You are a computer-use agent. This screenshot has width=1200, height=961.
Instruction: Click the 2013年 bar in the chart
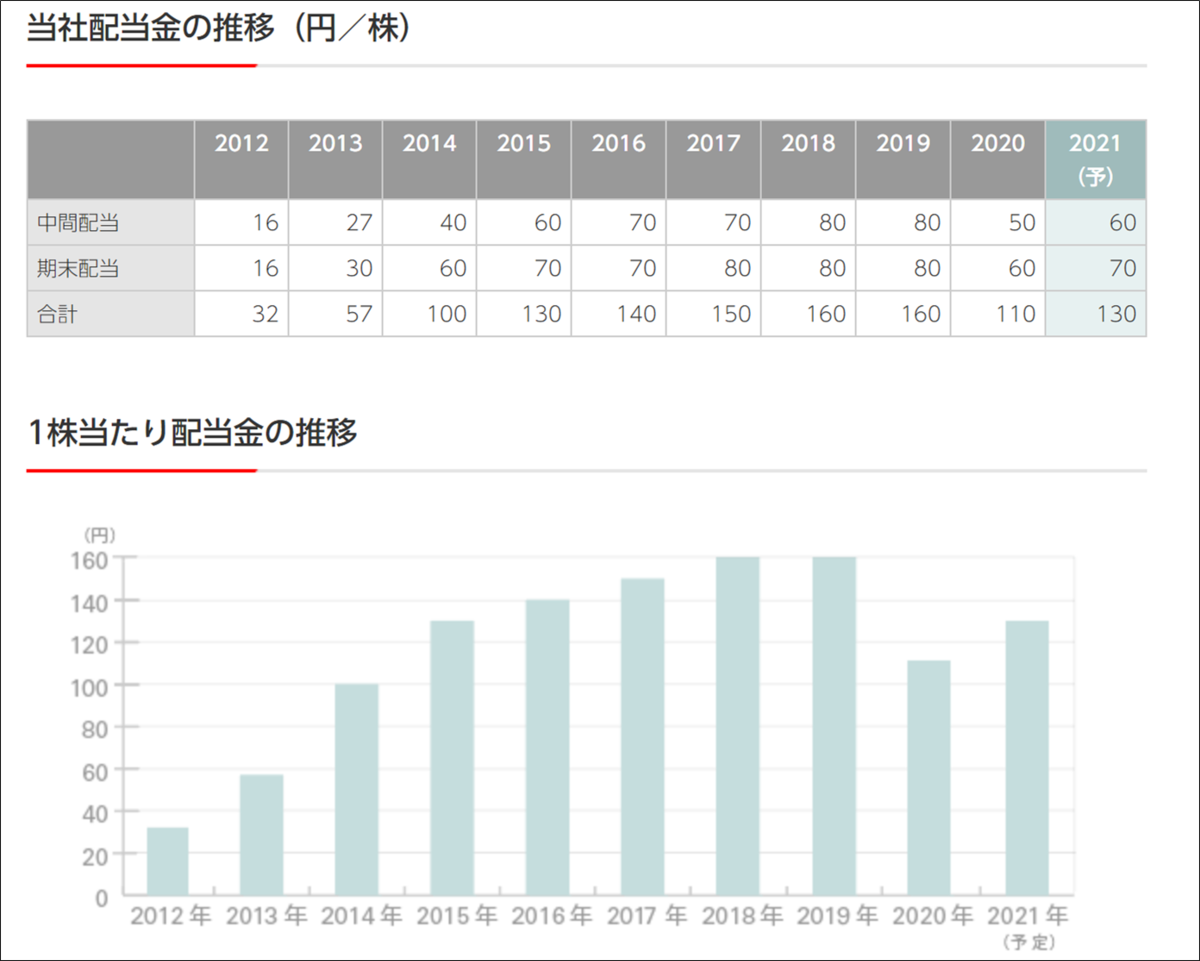pos(262,835)
